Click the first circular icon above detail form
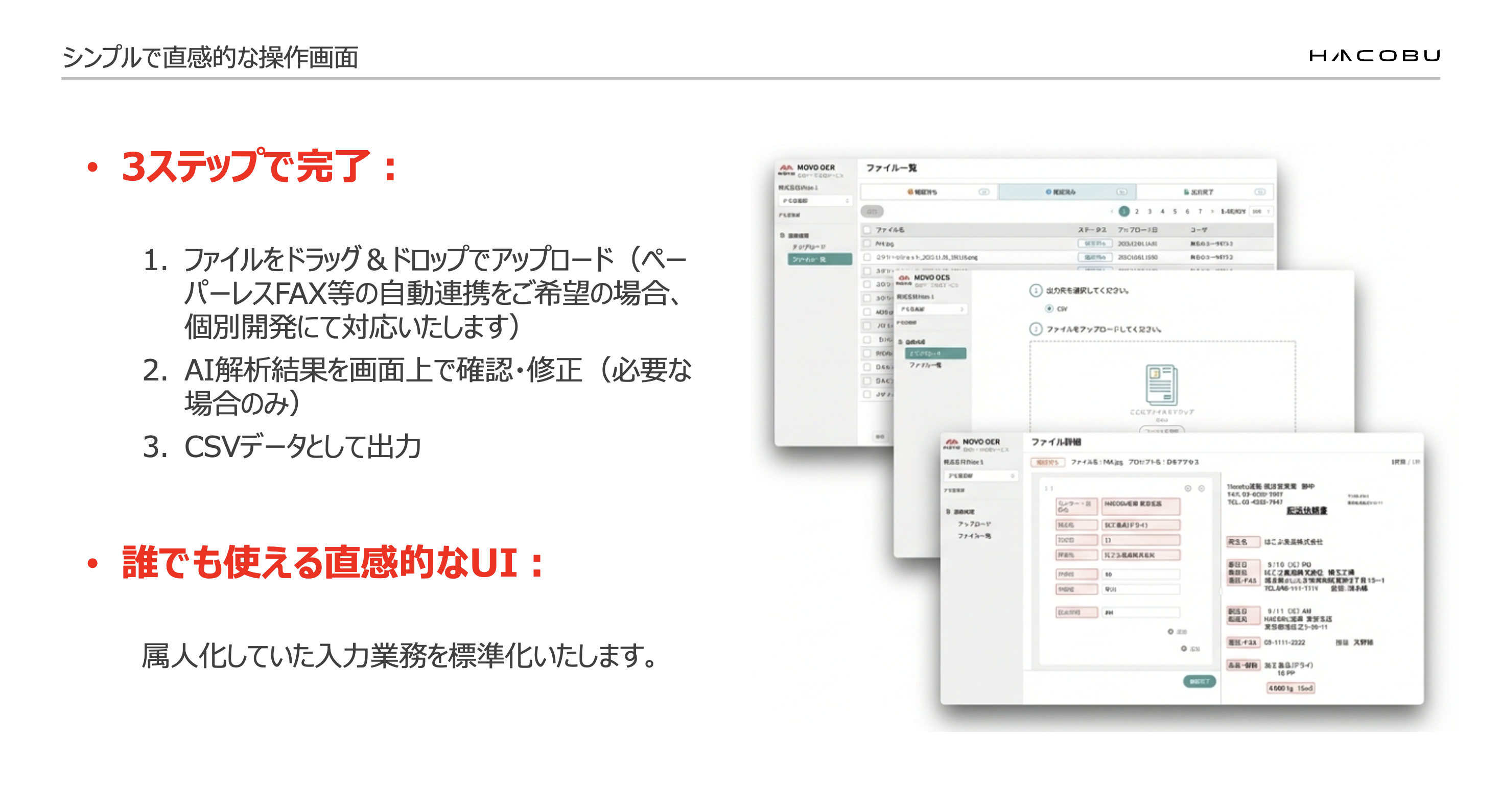The width and height of the screenshot is (1502, 812). pos(1188,489)
